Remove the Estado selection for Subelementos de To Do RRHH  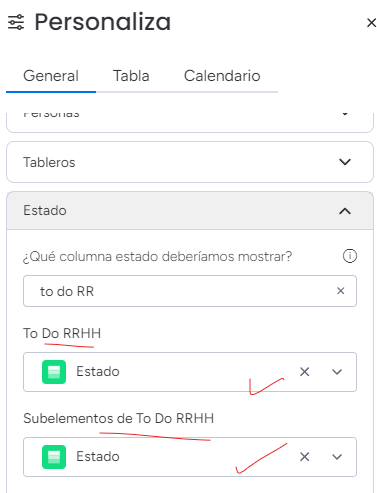click(x=304, y=457)
